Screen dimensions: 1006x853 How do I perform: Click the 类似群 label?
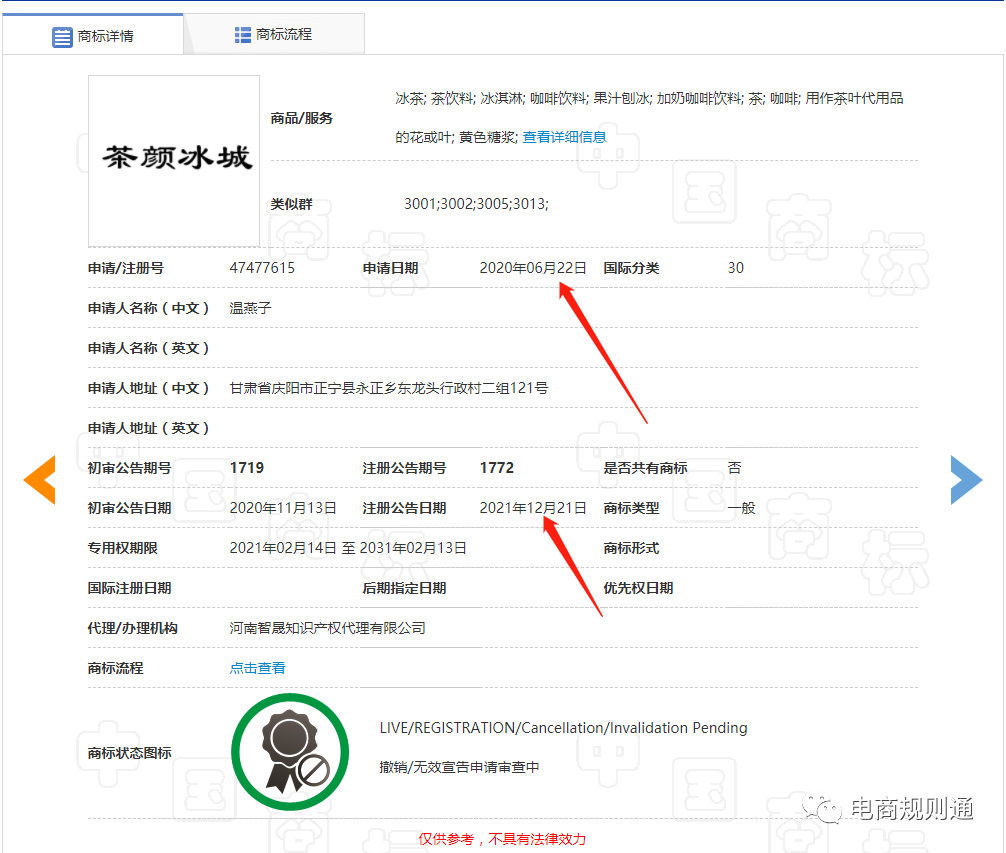pyautogui.click(x=291, y=204)
